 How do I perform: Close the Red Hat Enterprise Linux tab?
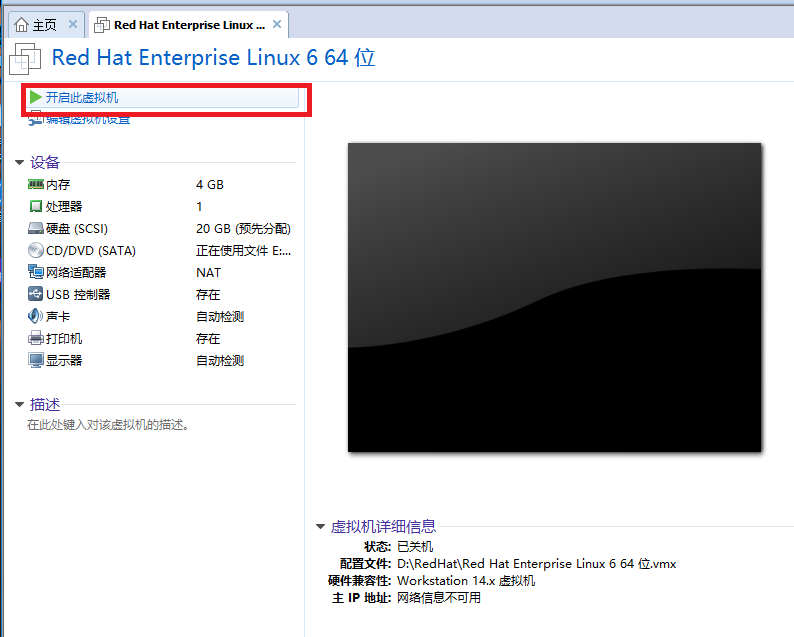(277, 24)
